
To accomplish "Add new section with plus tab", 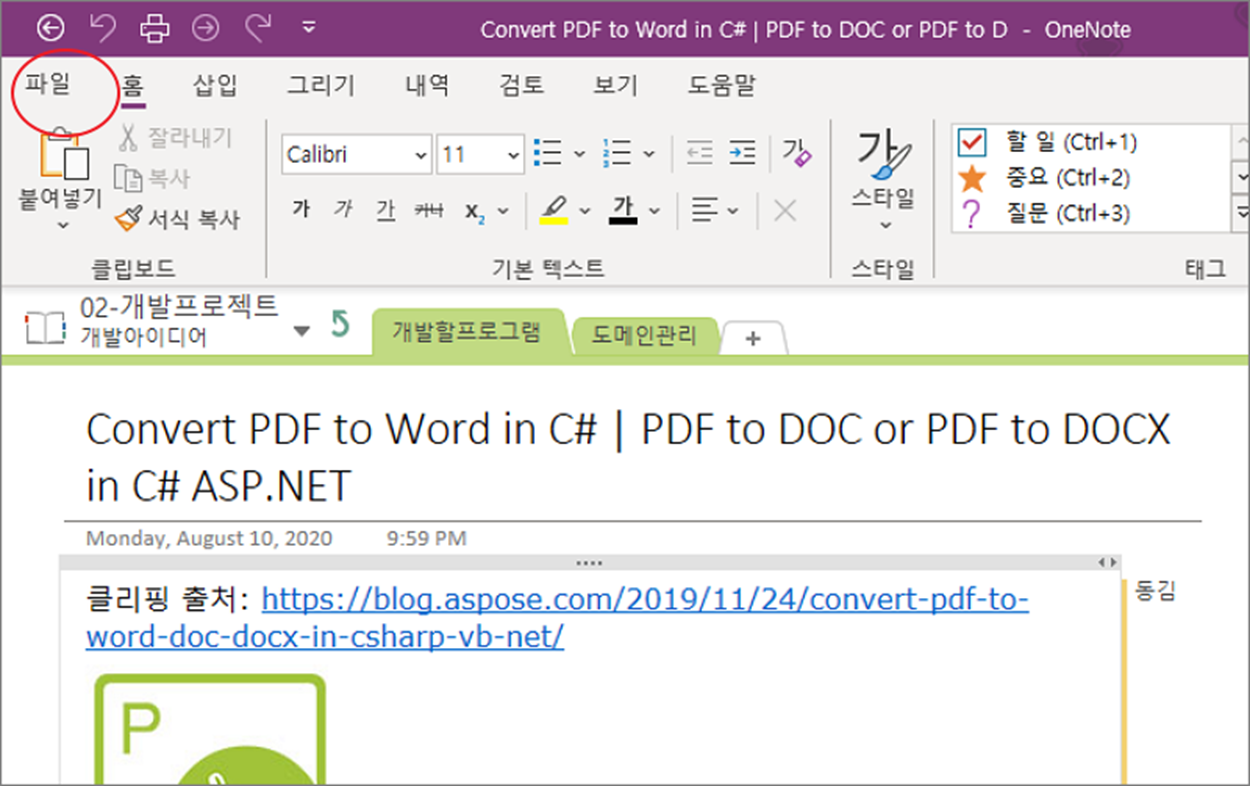I will point(753,338).
